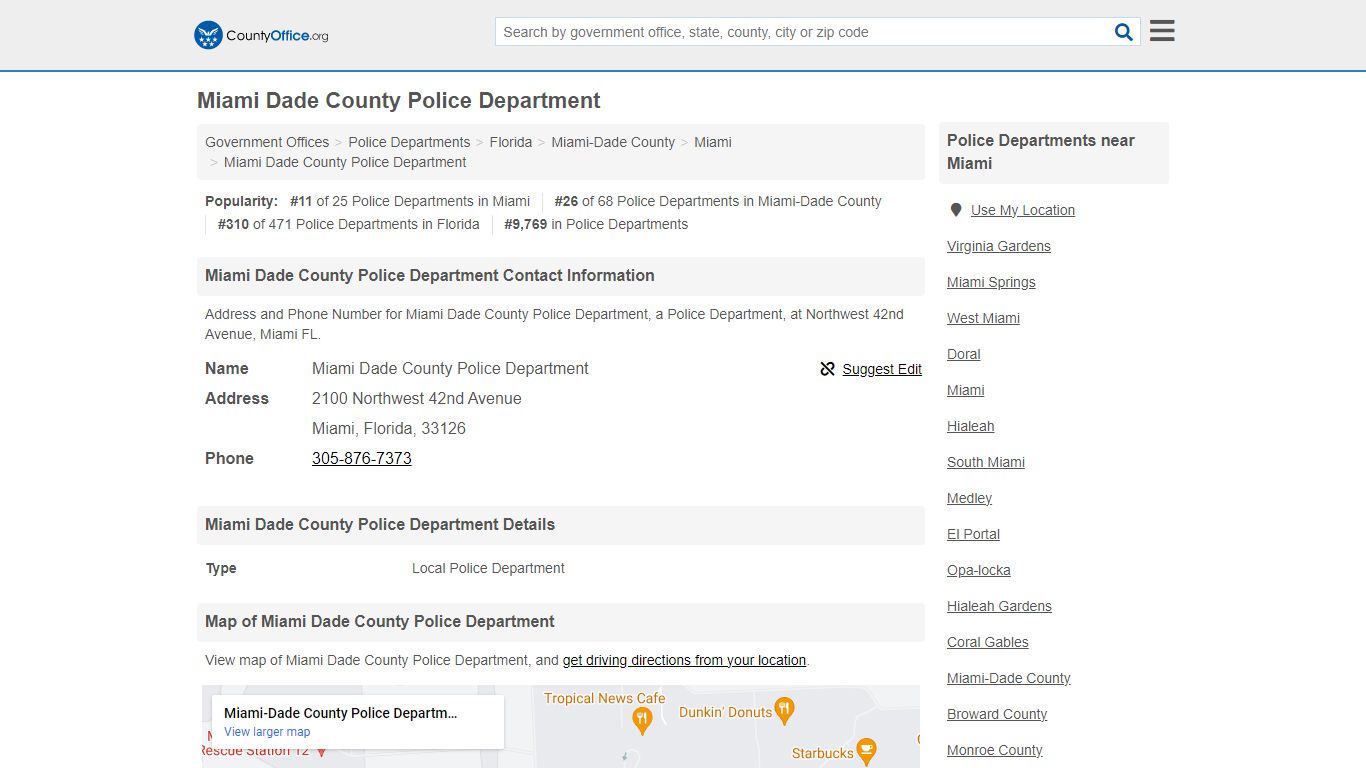Click the Dunkin' Donuts map marker
1366x768 pixels.
coord(785,711)
